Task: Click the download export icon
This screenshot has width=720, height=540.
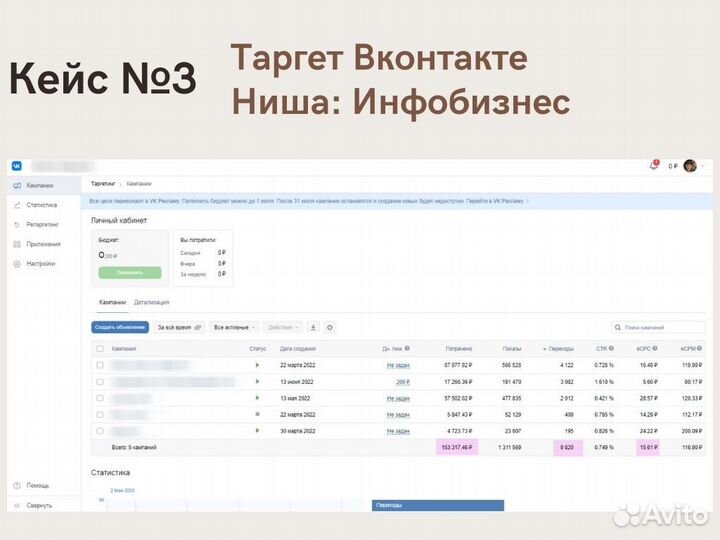Action: point(313,327)
